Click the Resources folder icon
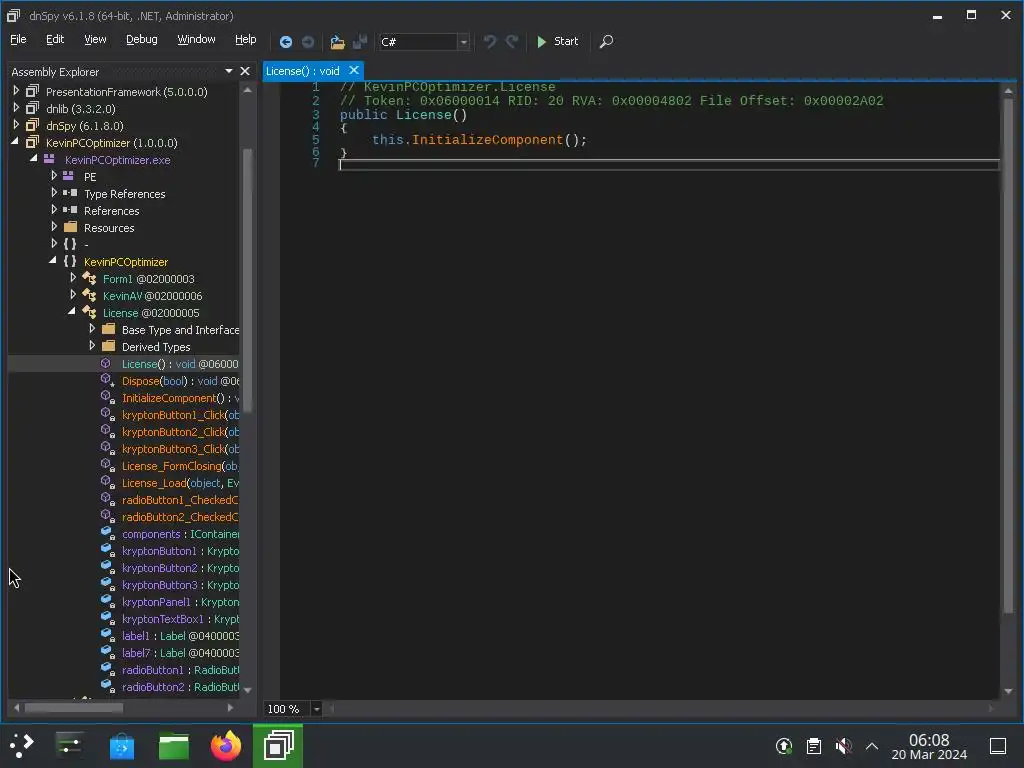 [71, 227]
